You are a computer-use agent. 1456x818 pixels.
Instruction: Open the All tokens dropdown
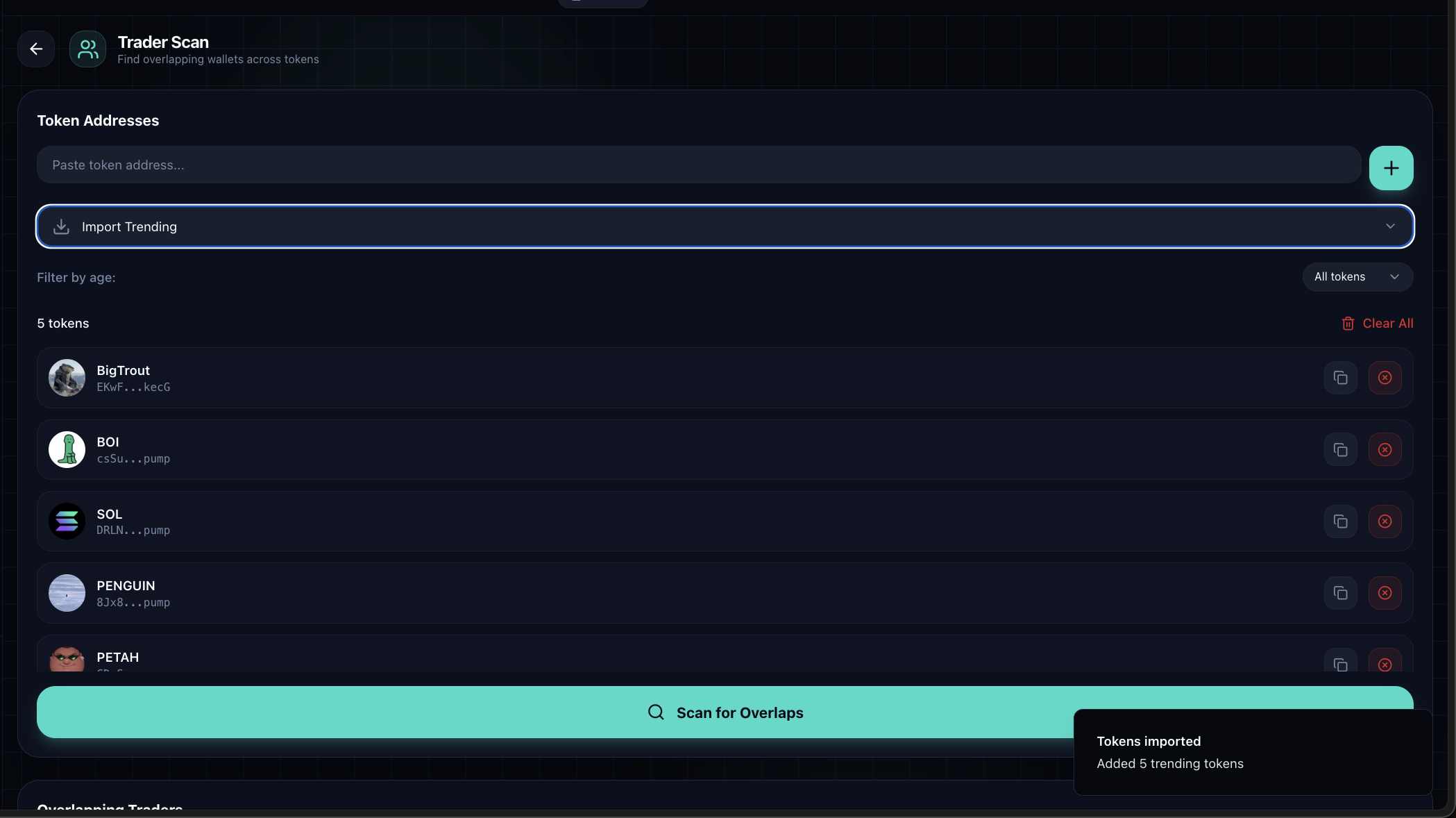coord(1357,277)
